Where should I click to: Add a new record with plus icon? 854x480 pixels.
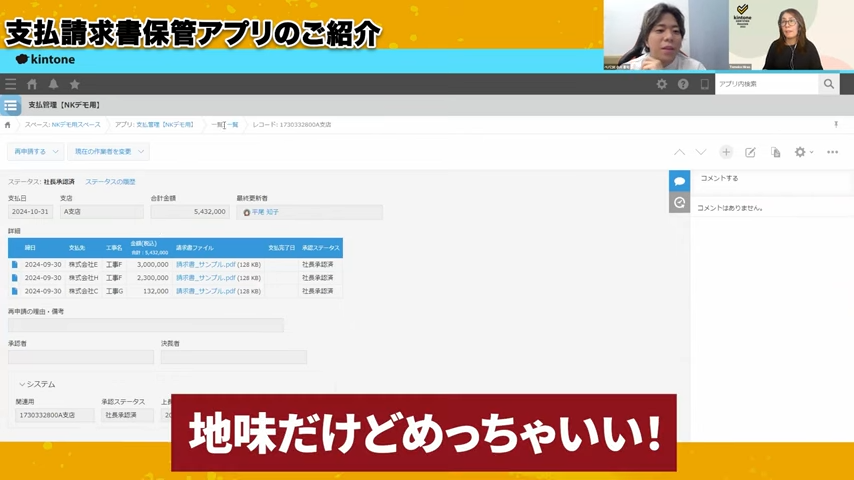[726, 152]
